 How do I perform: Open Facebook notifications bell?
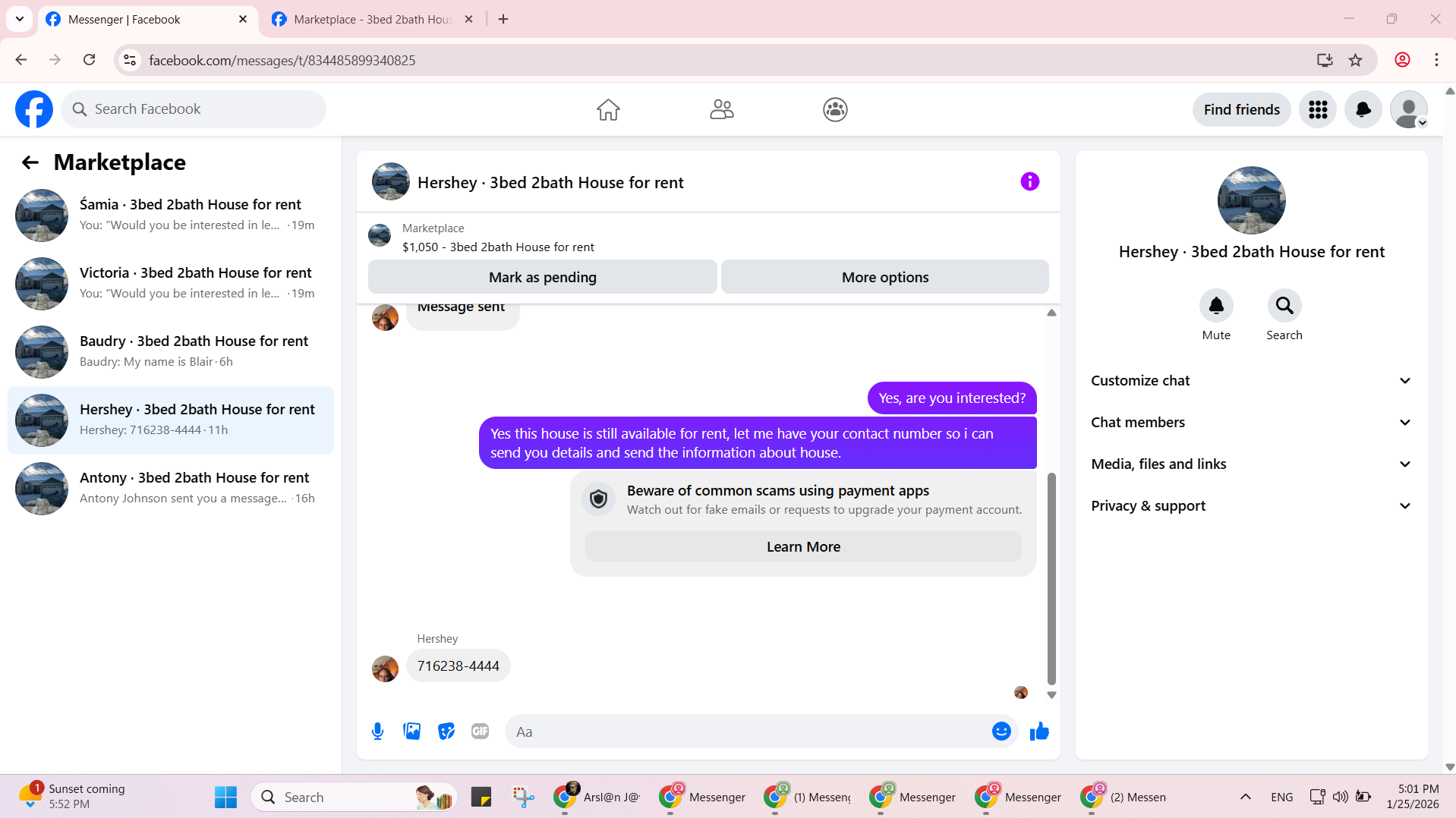[1363, 110]
